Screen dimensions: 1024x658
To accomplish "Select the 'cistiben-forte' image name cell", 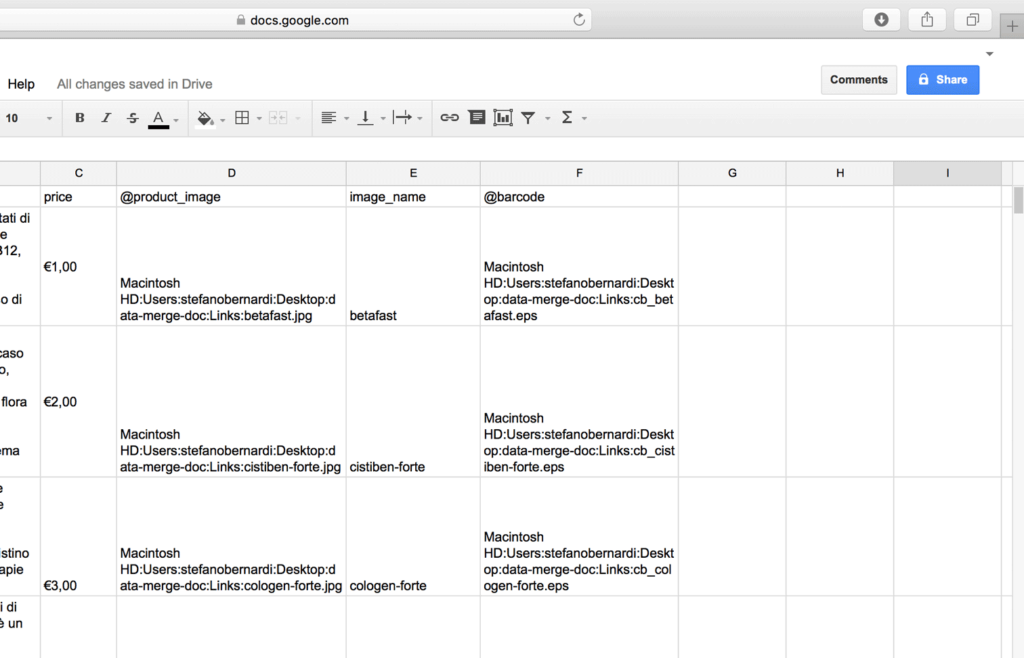I will click(x=413, y=401).
